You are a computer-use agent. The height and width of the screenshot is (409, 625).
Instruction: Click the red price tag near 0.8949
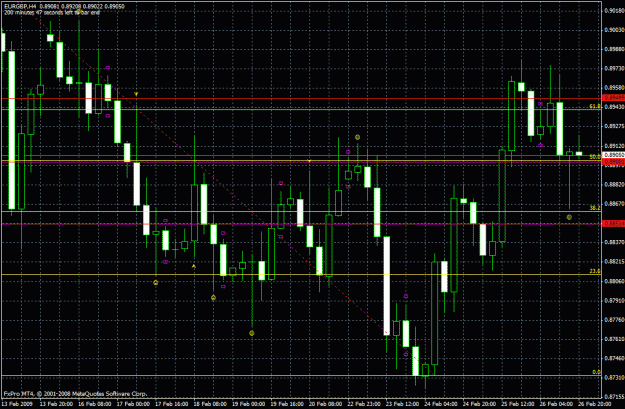(614, 98)
